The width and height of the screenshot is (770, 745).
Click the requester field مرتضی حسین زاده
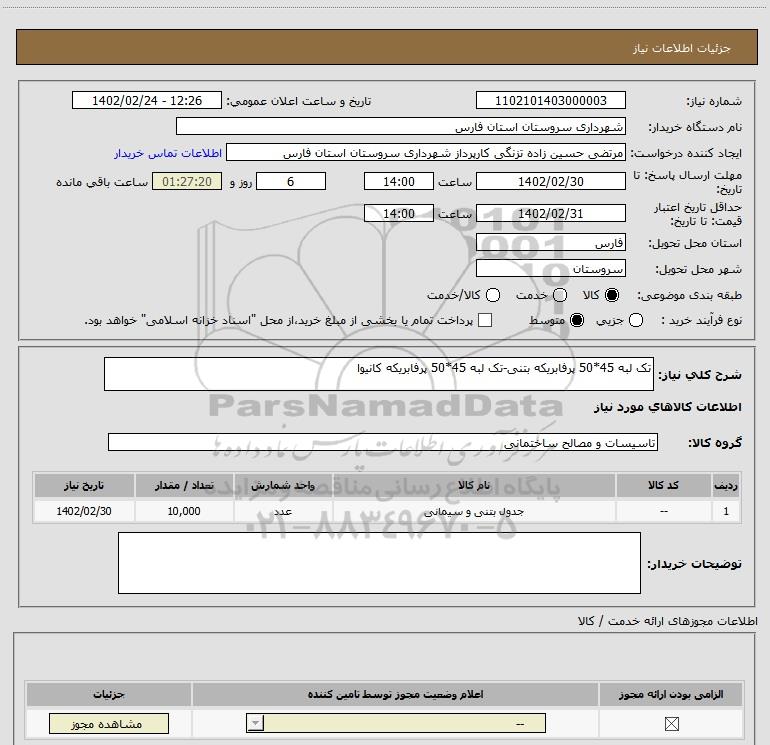pyautogui.click(x=425, y=152)
